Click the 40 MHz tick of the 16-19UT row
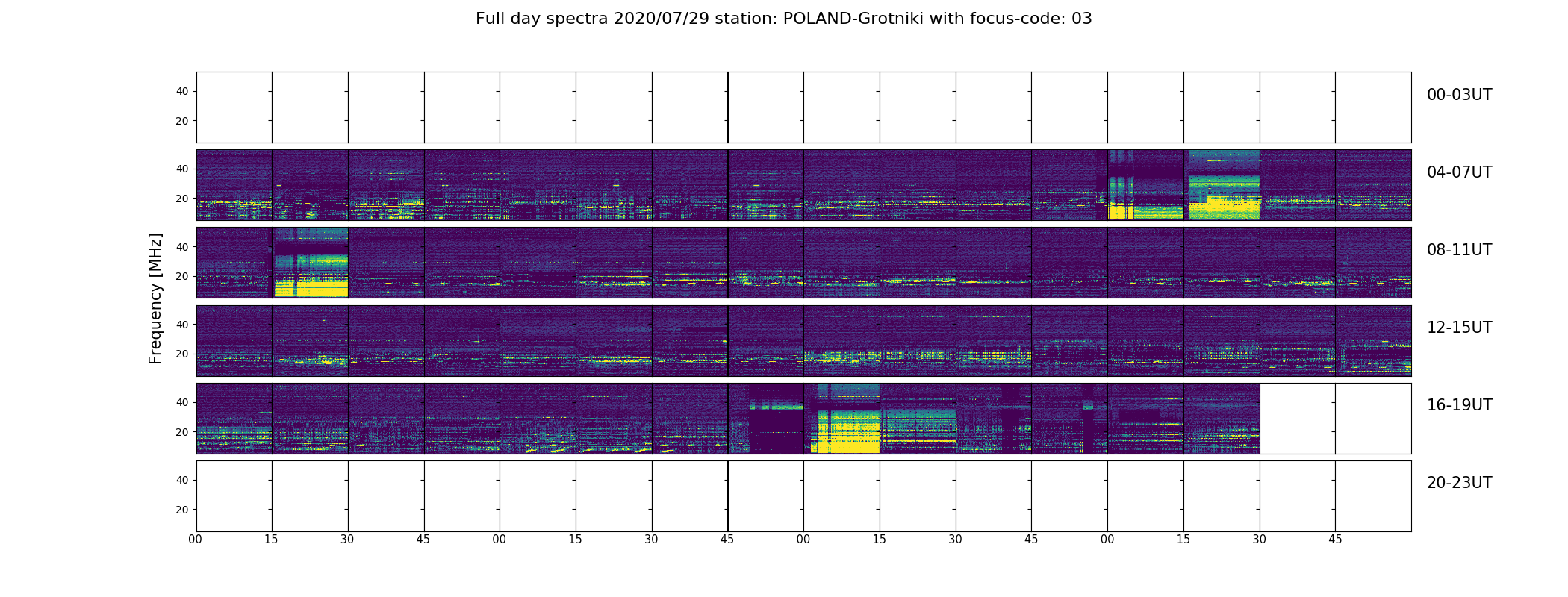 [x=182, y=402]
